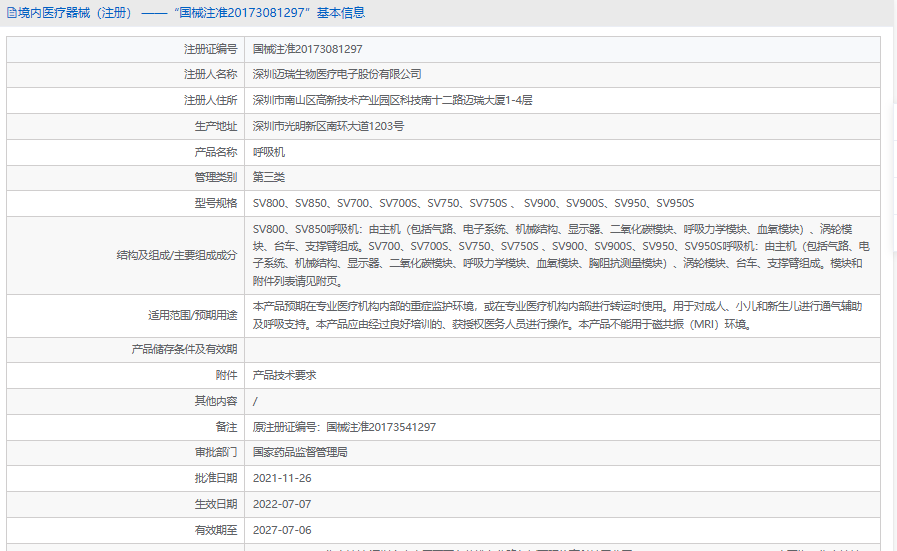
Task: Click product name value 呼吸机
Action: 269,152
